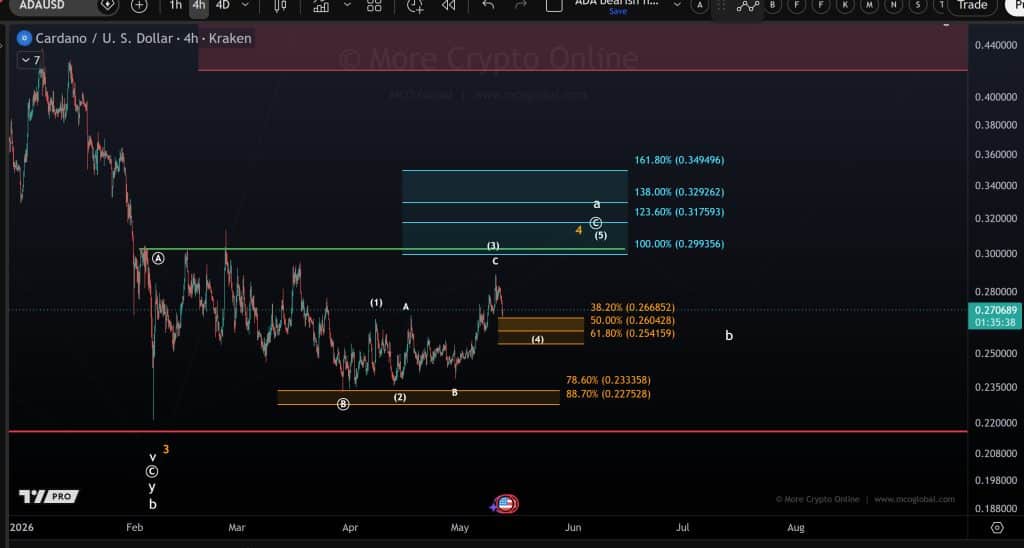This screenshot has height=548, width=1024.
Task: Open the TradingView PRO logo
Action: pos(49,496)
